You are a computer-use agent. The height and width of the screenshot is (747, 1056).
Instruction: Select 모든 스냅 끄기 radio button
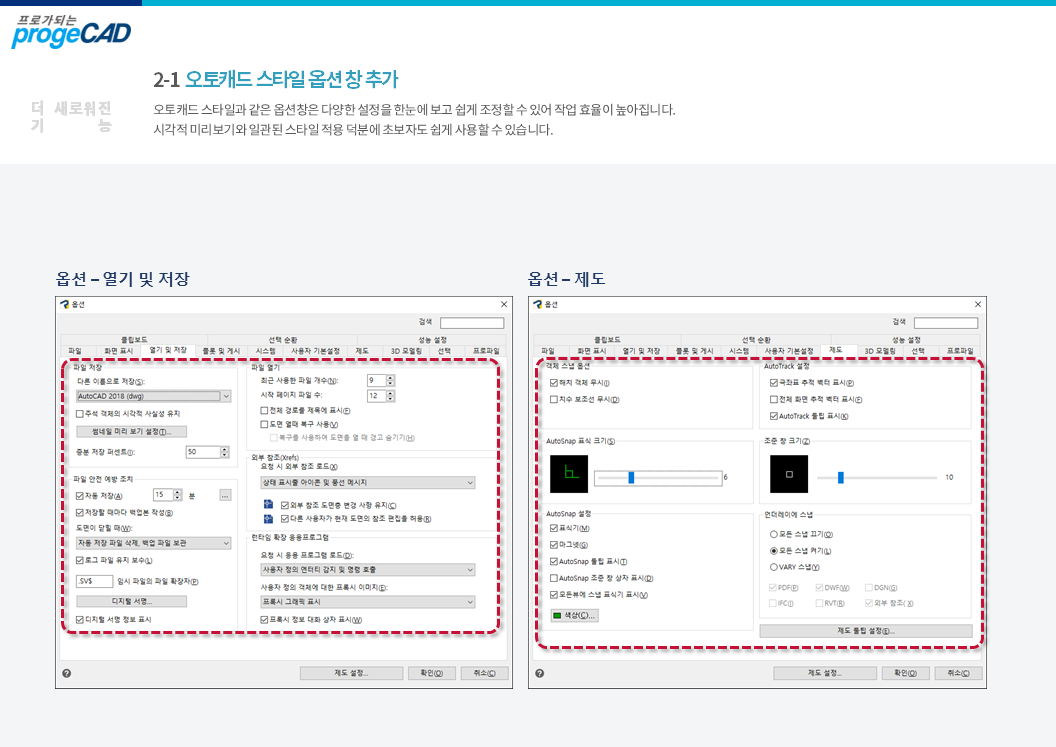[x=774, y=534]
